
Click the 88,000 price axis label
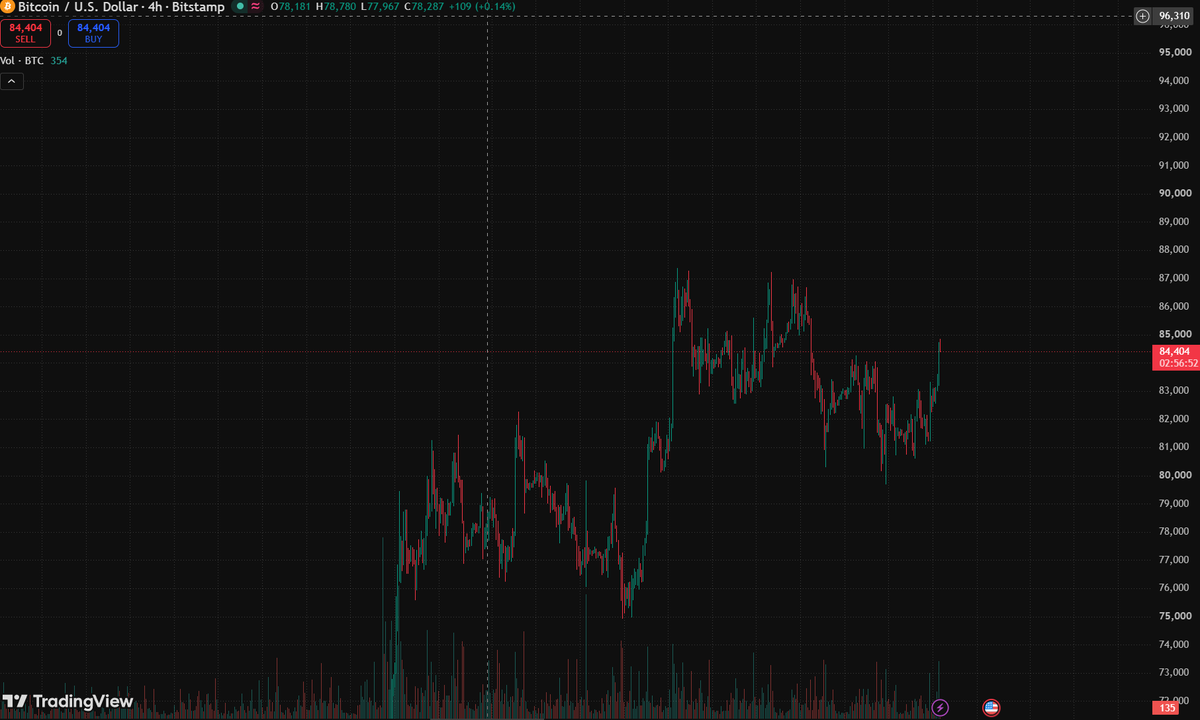pyautogui.click(x=1174, y=249)
